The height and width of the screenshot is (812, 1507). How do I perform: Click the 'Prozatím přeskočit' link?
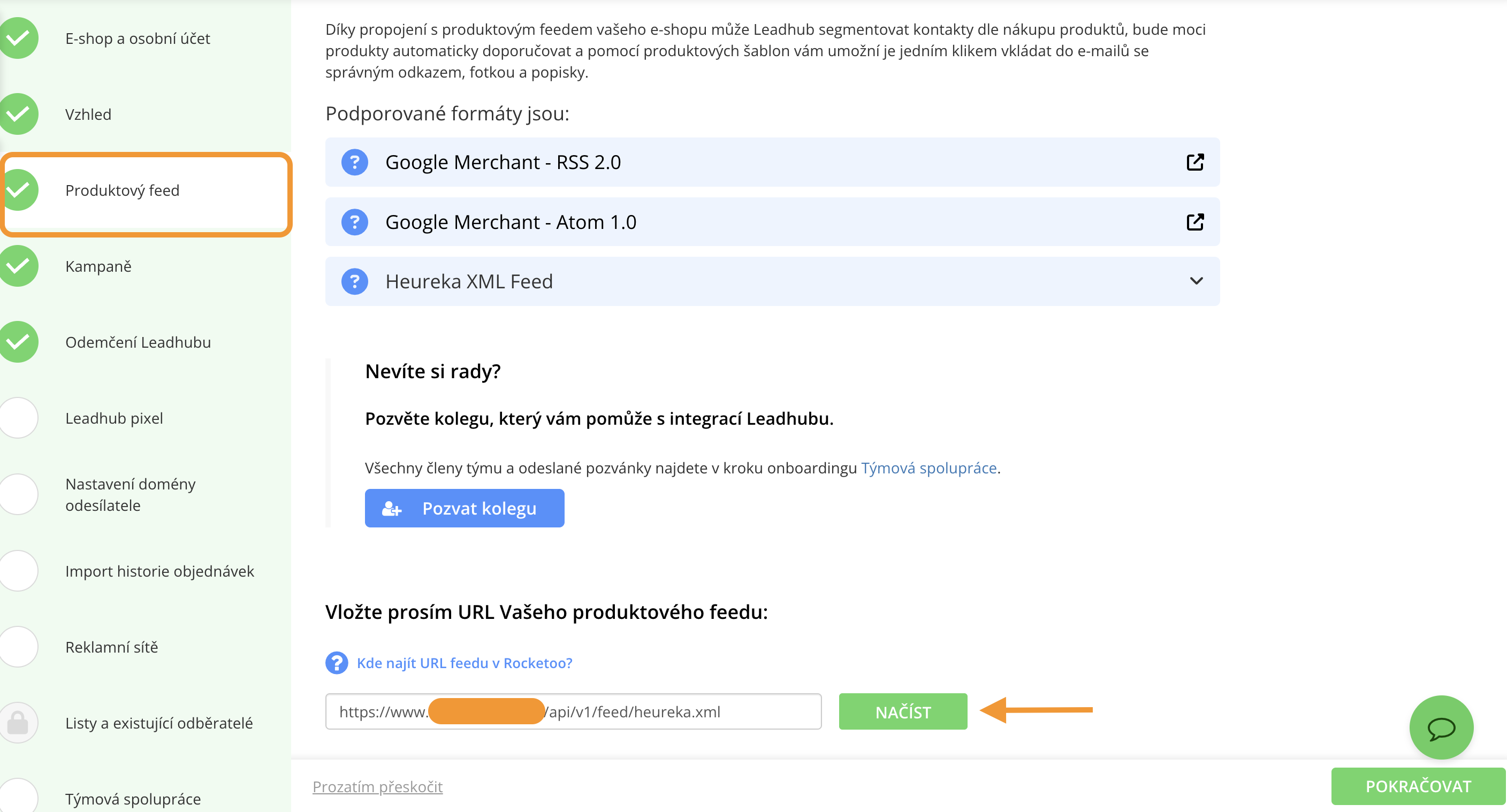(377, 786)
